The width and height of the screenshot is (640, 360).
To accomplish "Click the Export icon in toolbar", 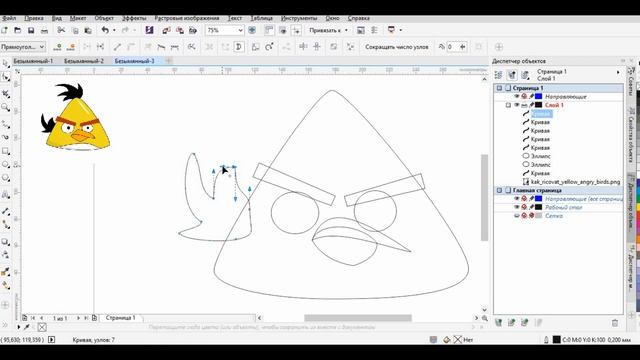I will point(180,30).
